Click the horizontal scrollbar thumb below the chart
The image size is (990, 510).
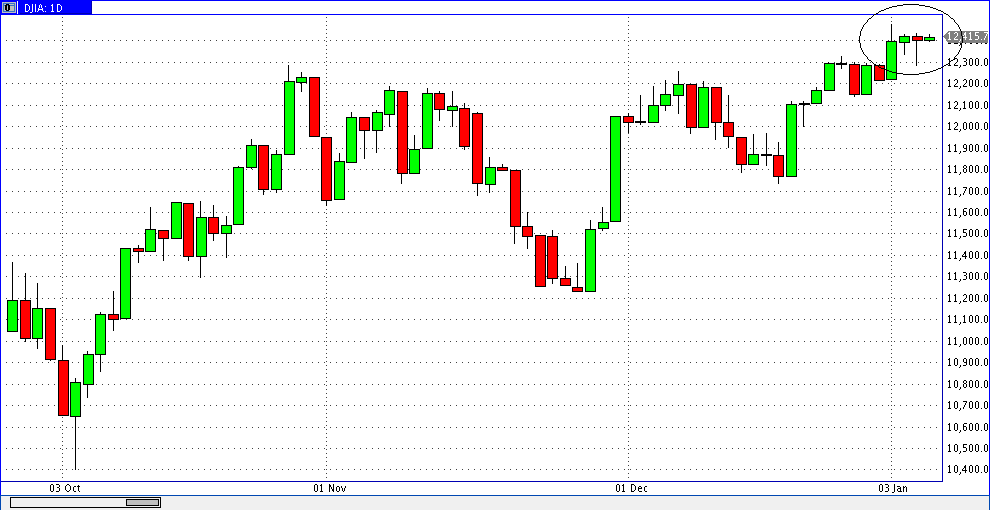point(143,502)
